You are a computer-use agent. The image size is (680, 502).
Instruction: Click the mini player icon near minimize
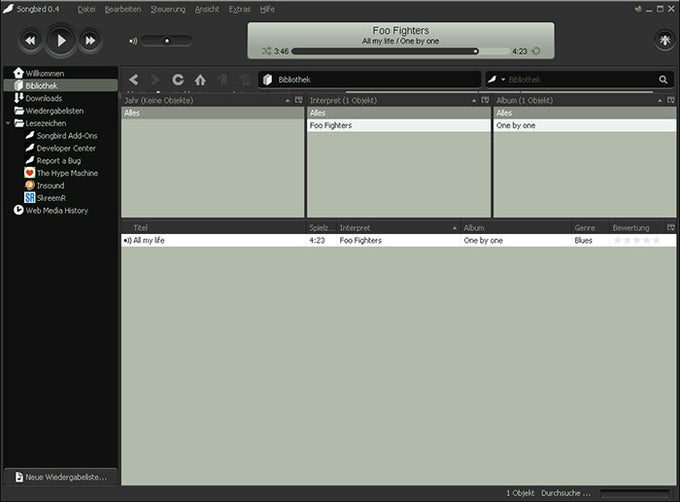(x=638, y=9)
